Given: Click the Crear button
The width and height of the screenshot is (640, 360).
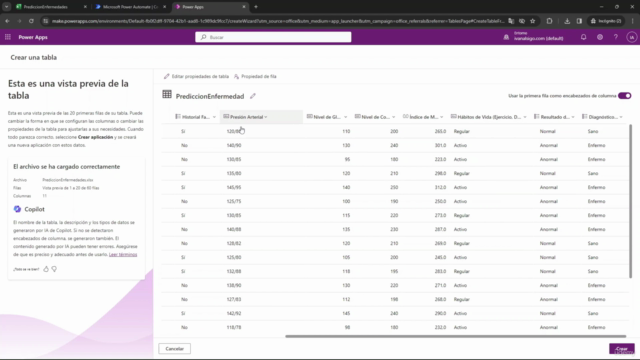Looking at the screenshot, I should [x=622, y=349].
